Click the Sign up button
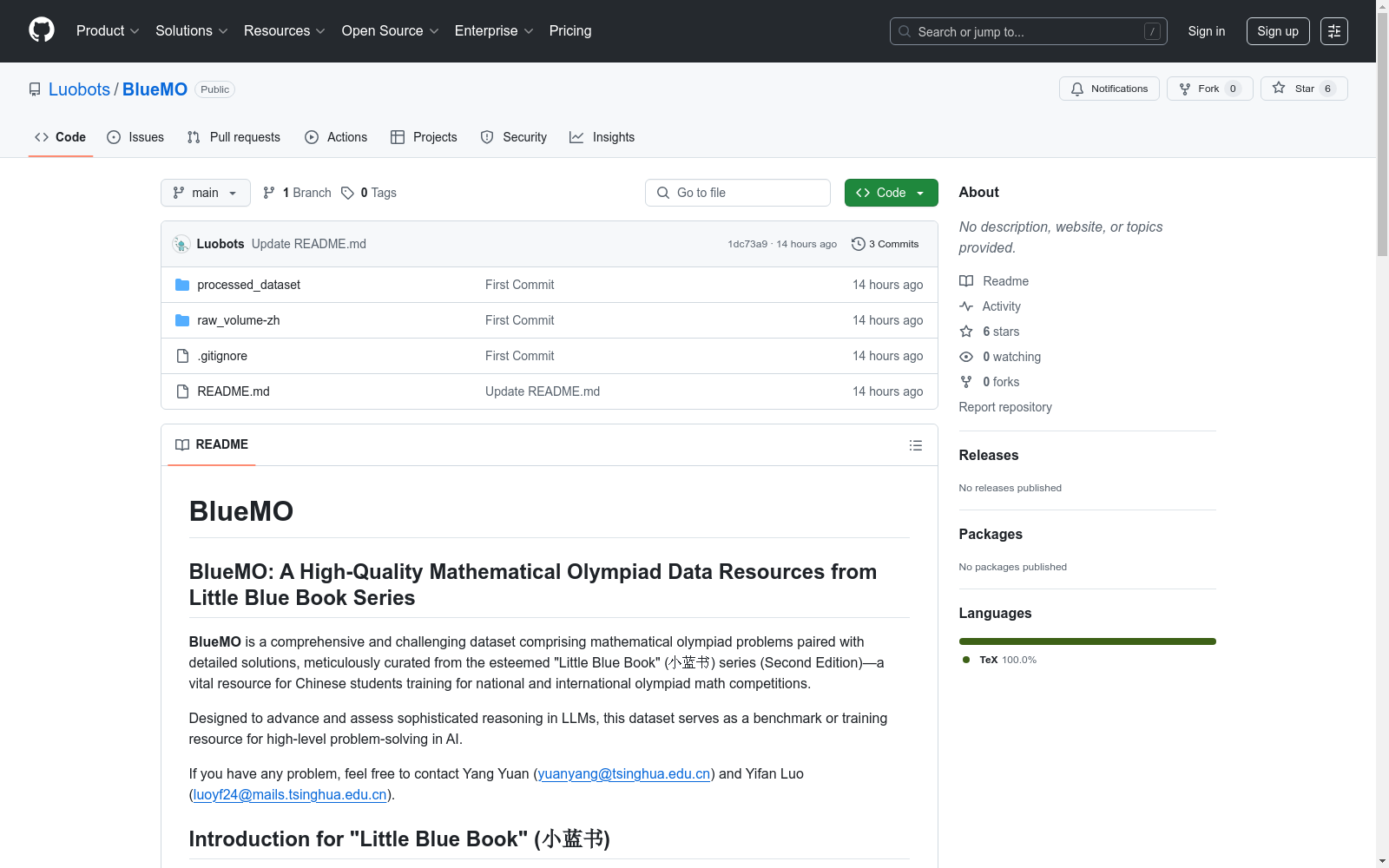1389x868 pixels. coord(1278,31)
